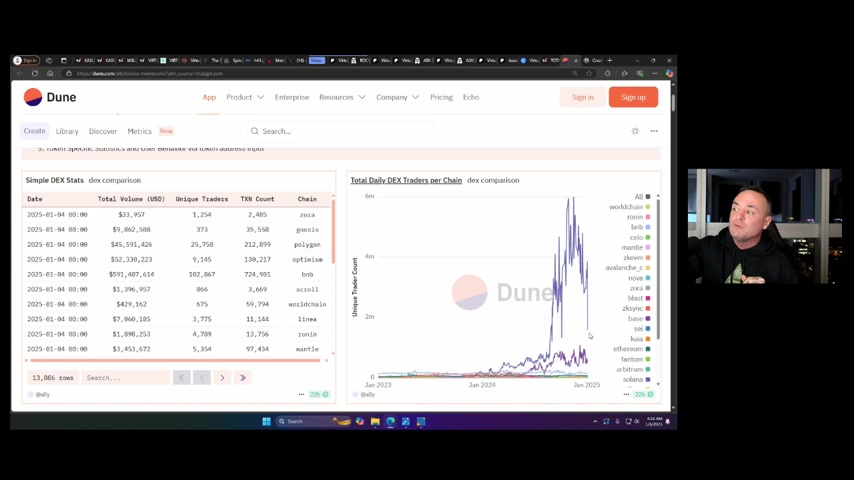Reload the page with browser refresh icon
This screenshot has width=854, height=480.
[35, 73]
